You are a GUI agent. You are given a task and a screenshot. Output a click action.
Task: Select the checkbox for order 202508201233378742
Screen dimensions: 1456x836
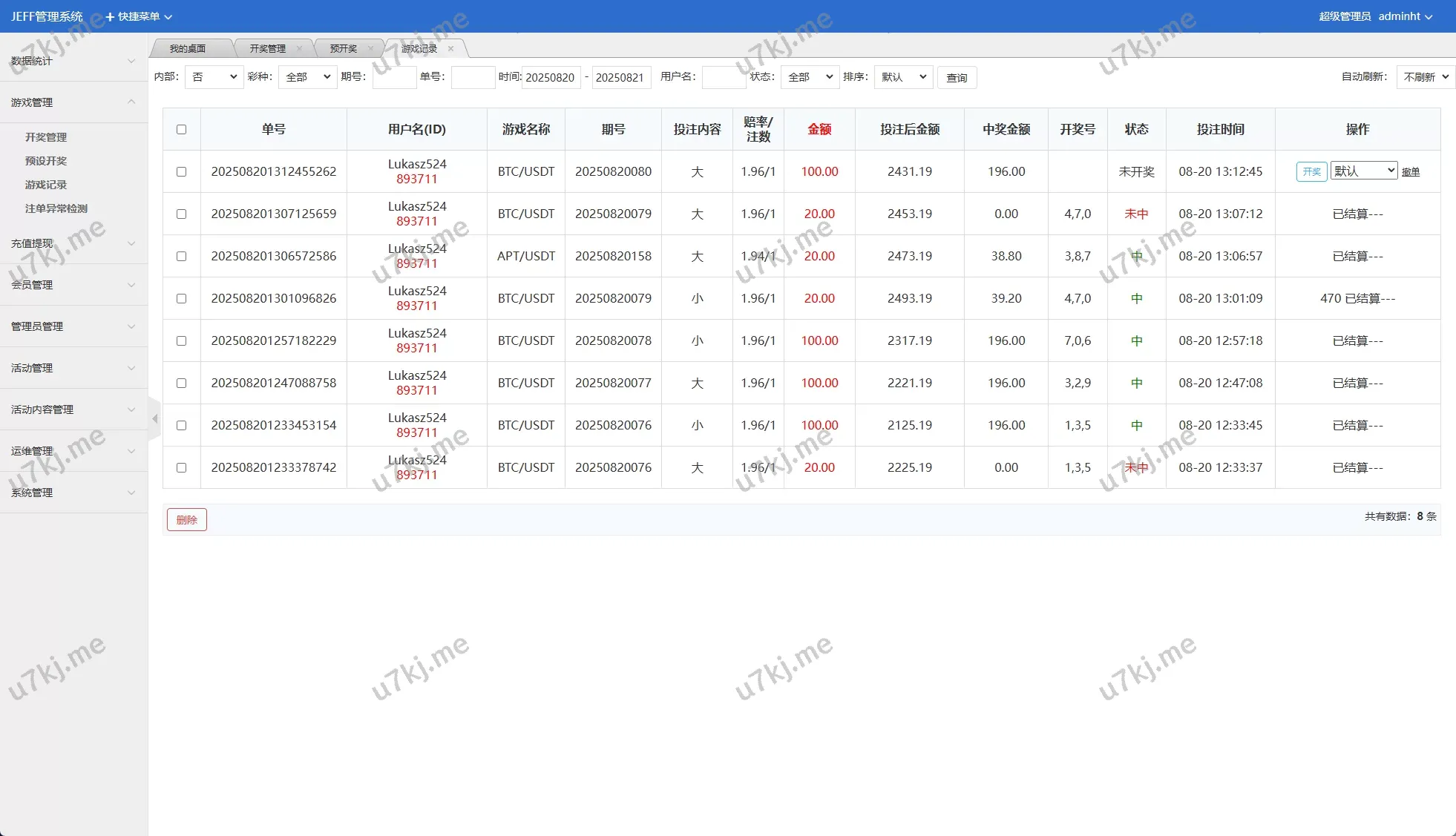point(181,467)
